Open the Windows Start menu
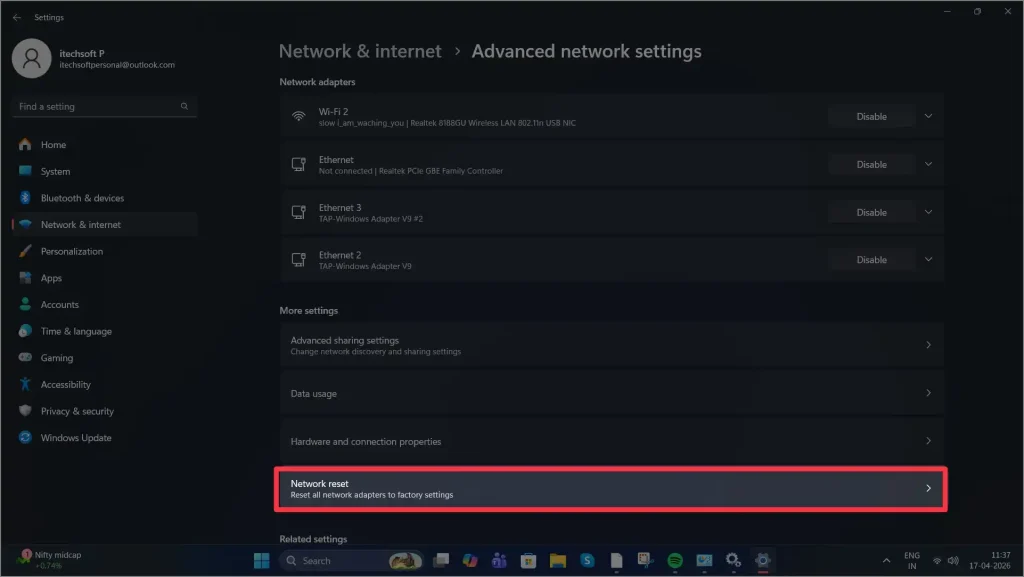Viewport: 1024px width, 577px height. (x=261, y=561)
